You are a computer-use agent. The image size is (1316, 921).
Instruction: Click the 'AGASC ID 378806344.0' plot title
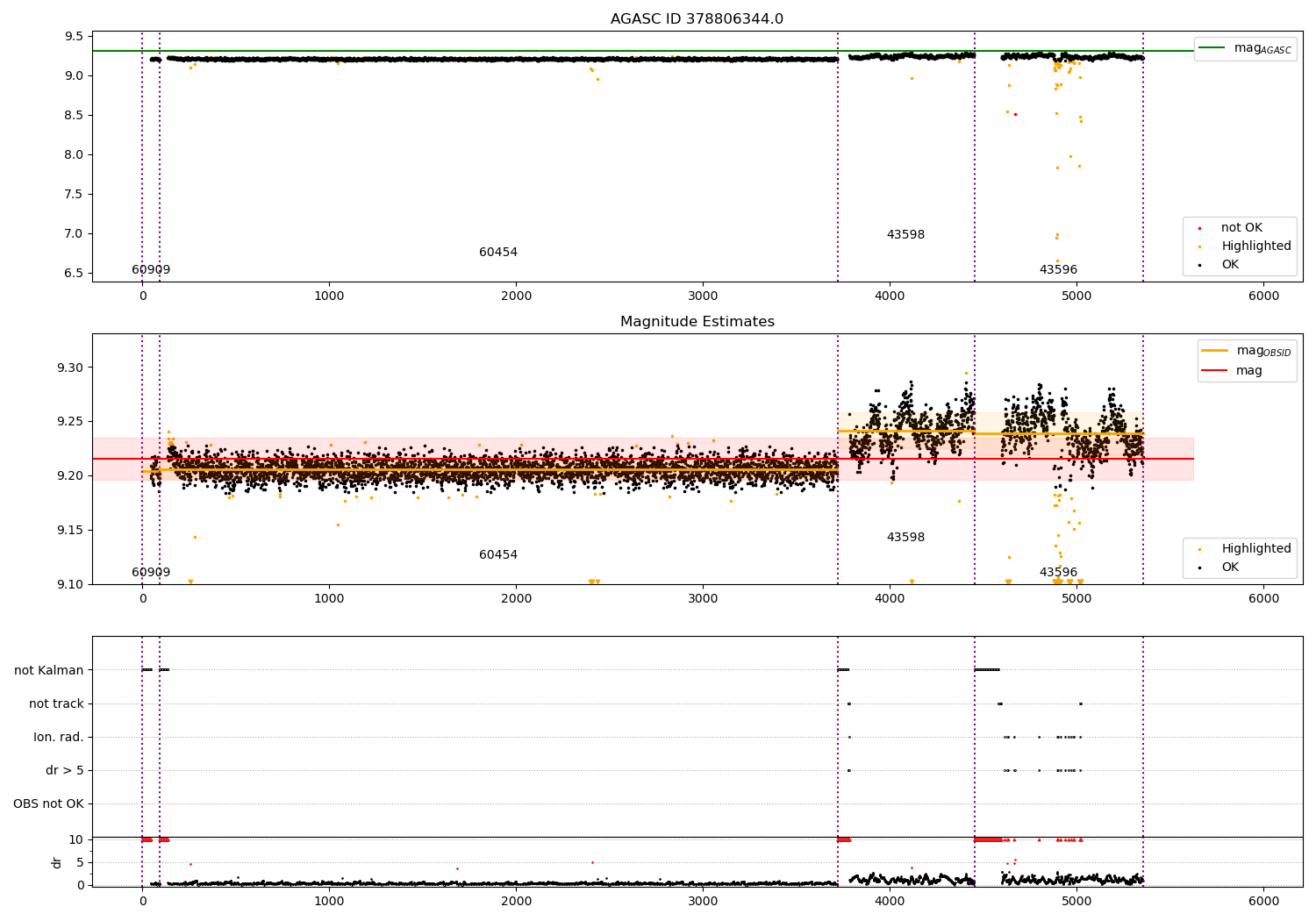(697, 19)
